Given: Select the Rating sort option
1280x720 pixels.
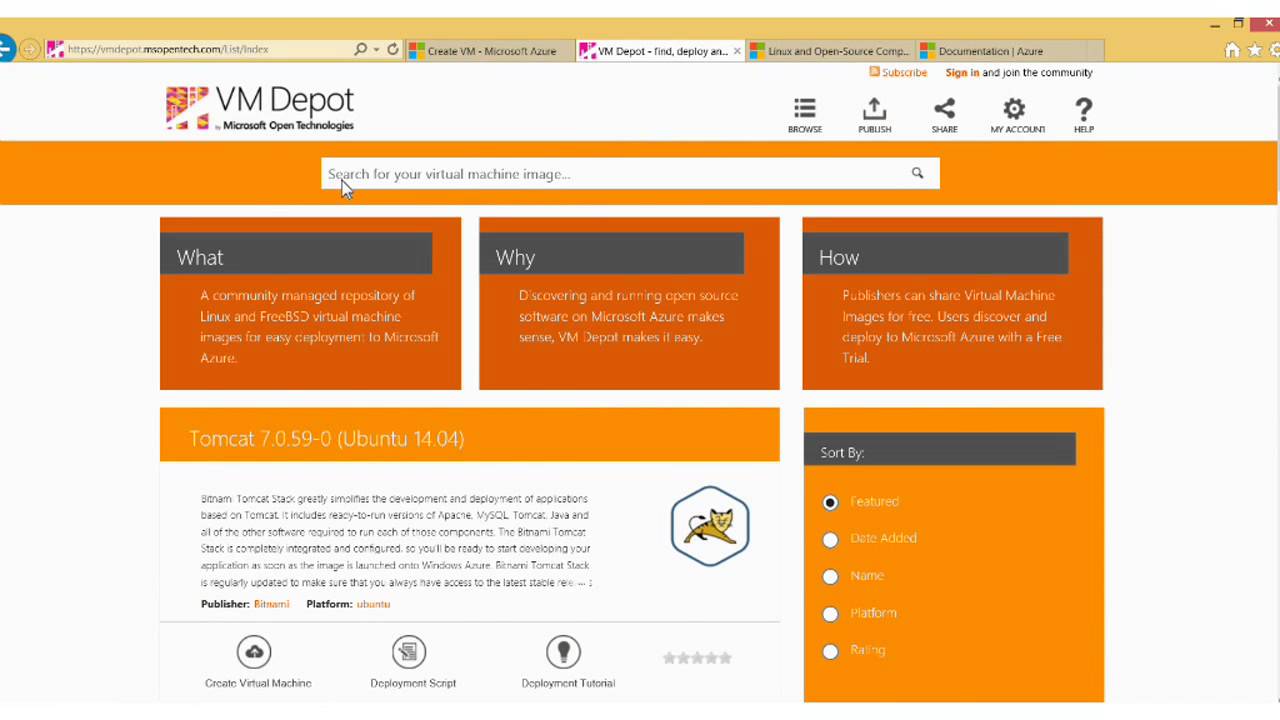Looking at the screenshot, I should click(830, 651).
